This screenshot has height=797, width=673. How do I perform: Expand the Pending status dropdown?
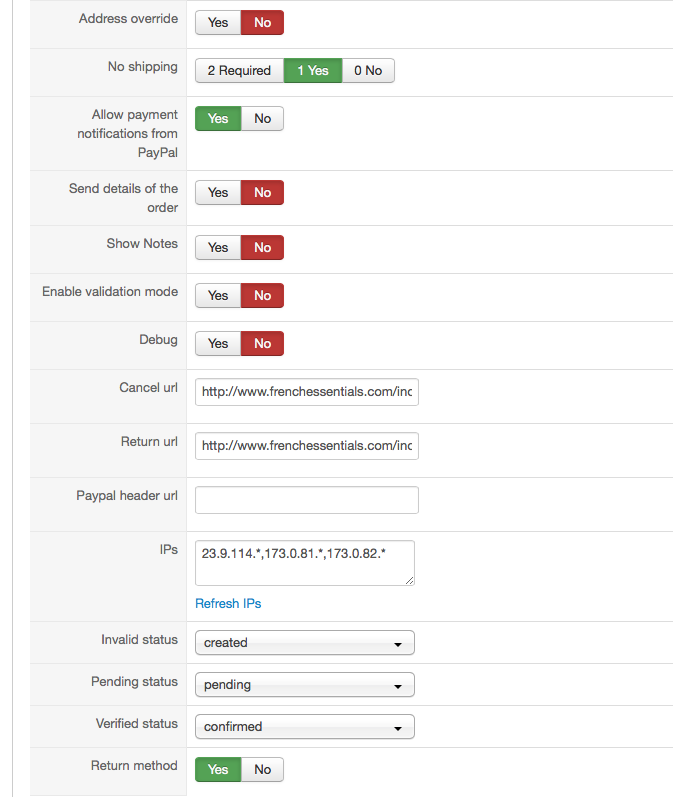[304, 685]
